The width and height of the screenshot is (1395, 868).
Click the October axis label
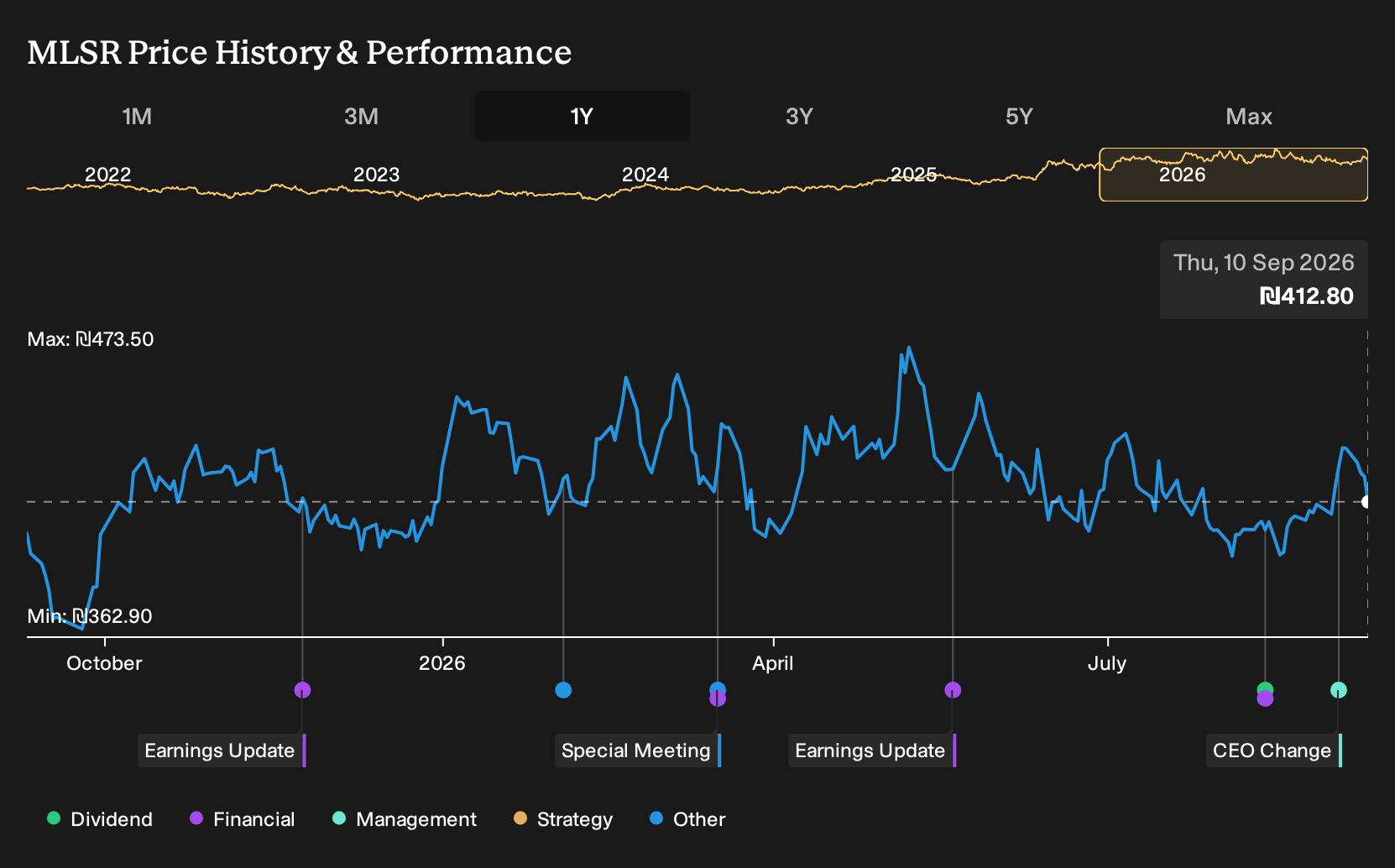pos(104,663)
